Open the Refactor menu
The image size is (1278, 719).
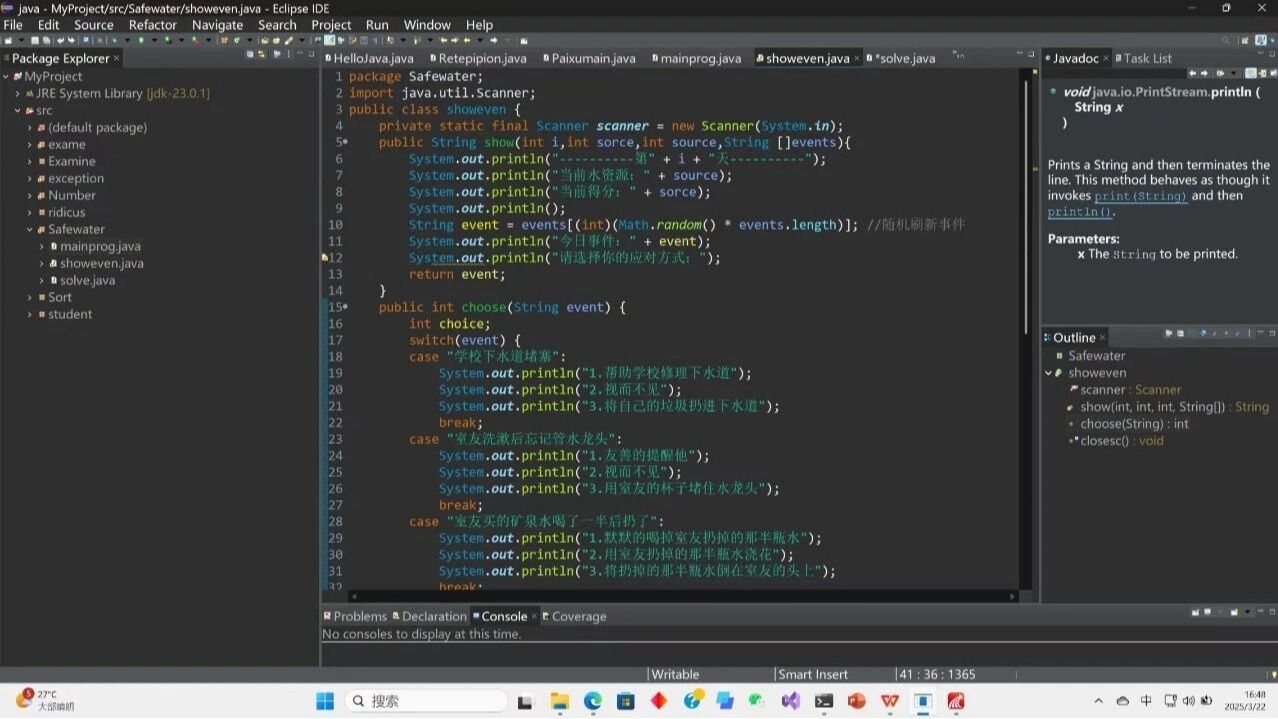152,25
